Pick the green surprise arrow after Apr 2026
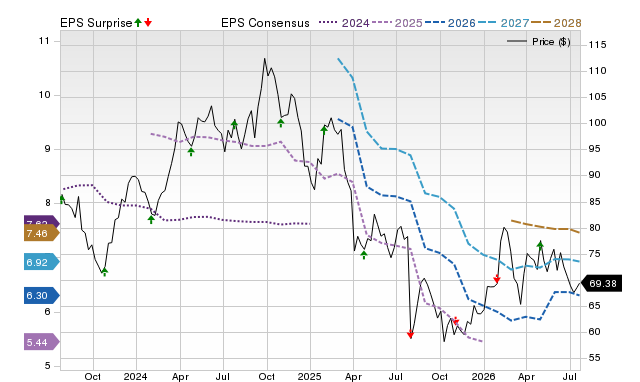Viewport: 640px width, 382px height. pos(540,245)
